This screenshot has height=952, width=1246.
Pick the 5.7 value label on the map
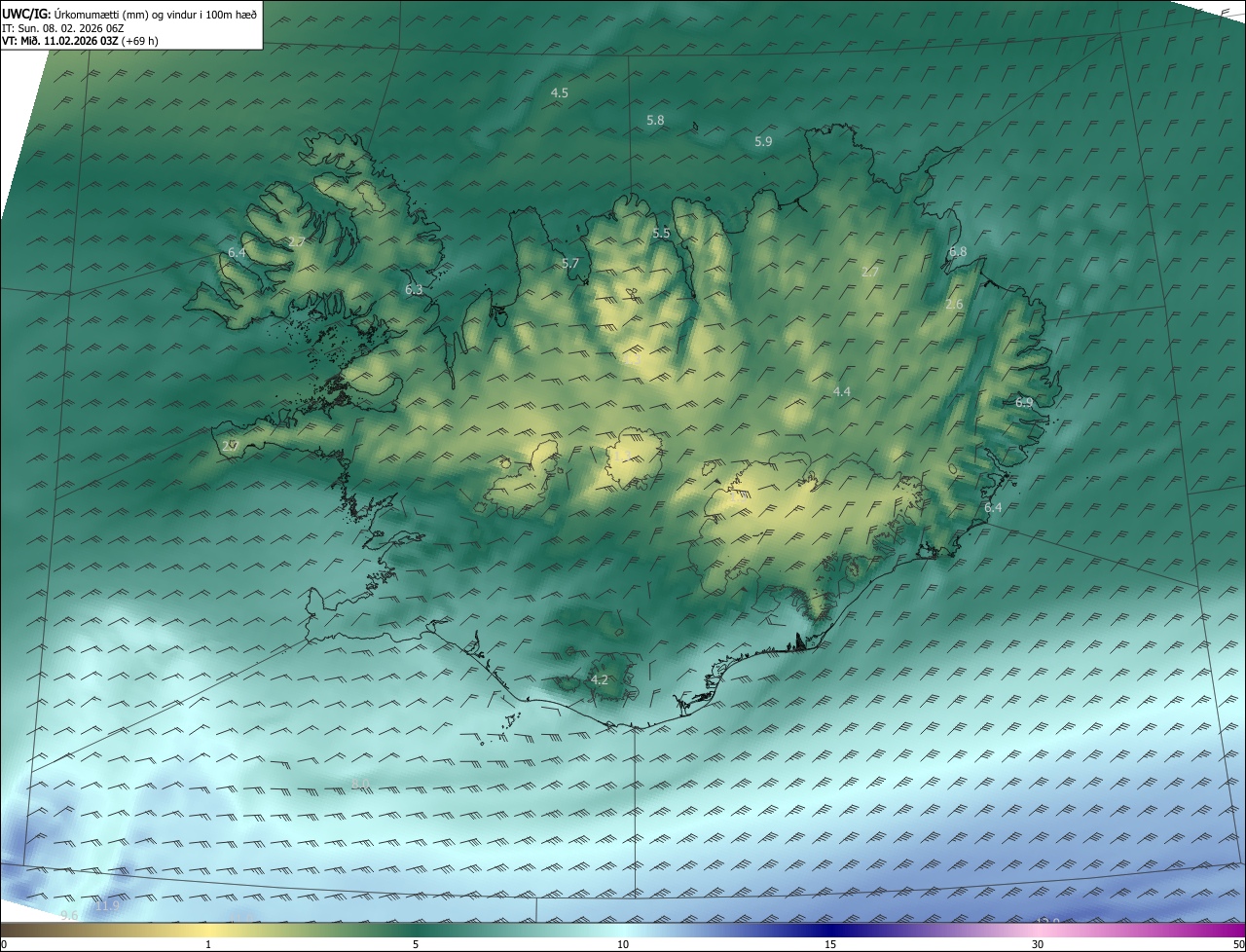570,263
